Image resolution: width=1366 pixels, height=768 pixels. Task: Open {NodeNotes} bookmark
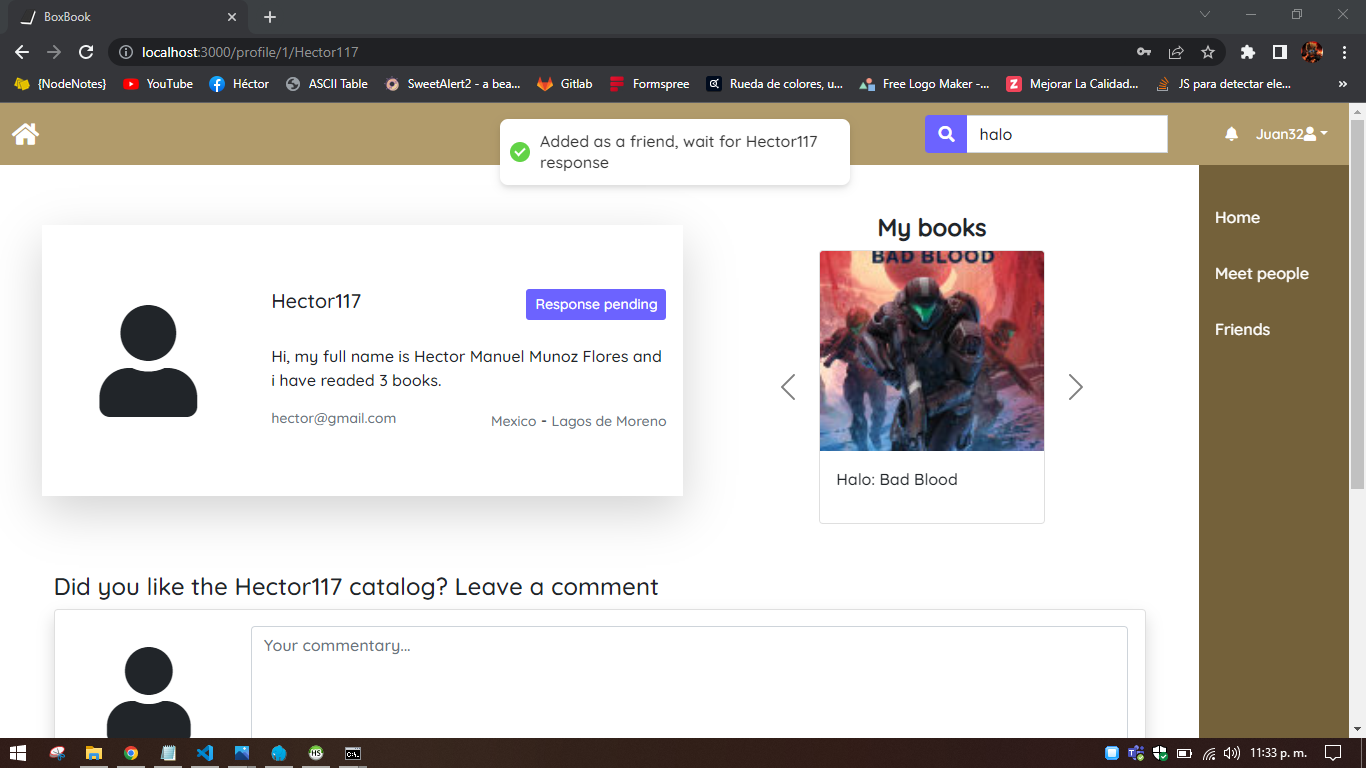click(60, 84)
